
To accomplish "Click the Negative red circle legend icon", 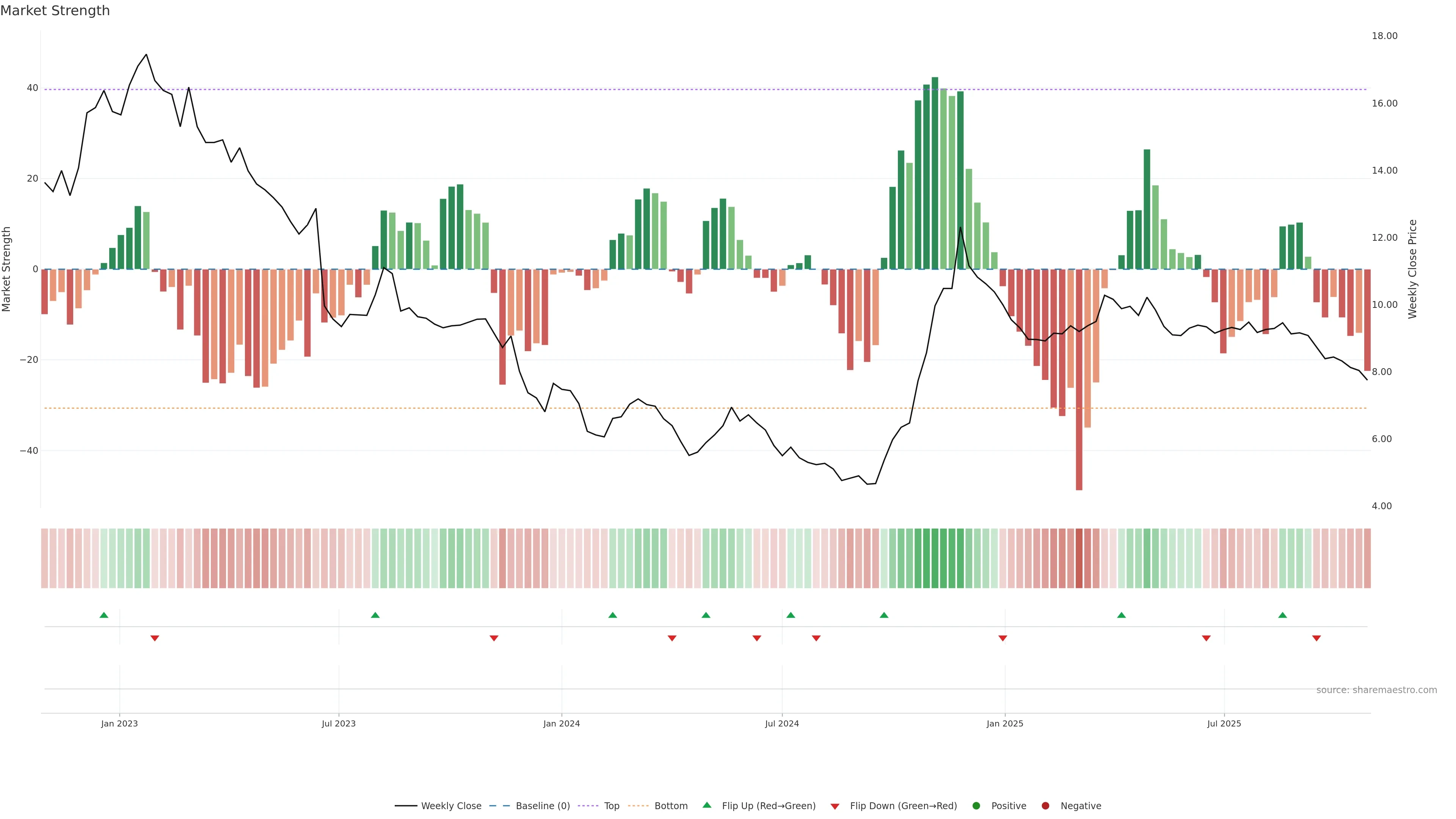I will coord(1045,806).
